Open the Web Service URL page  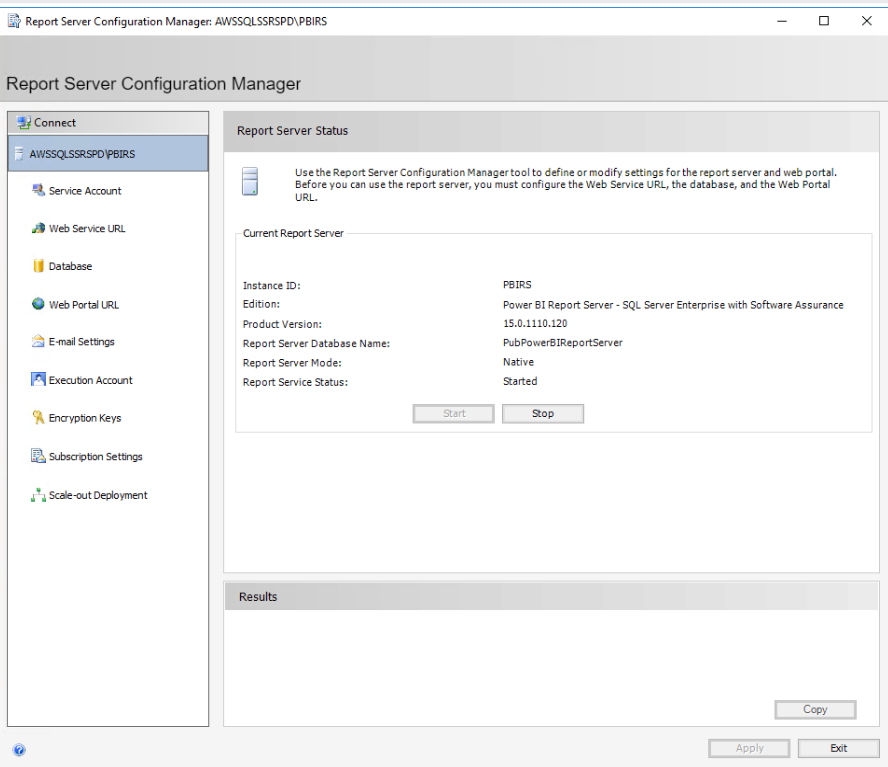click(x=87, y=228)
